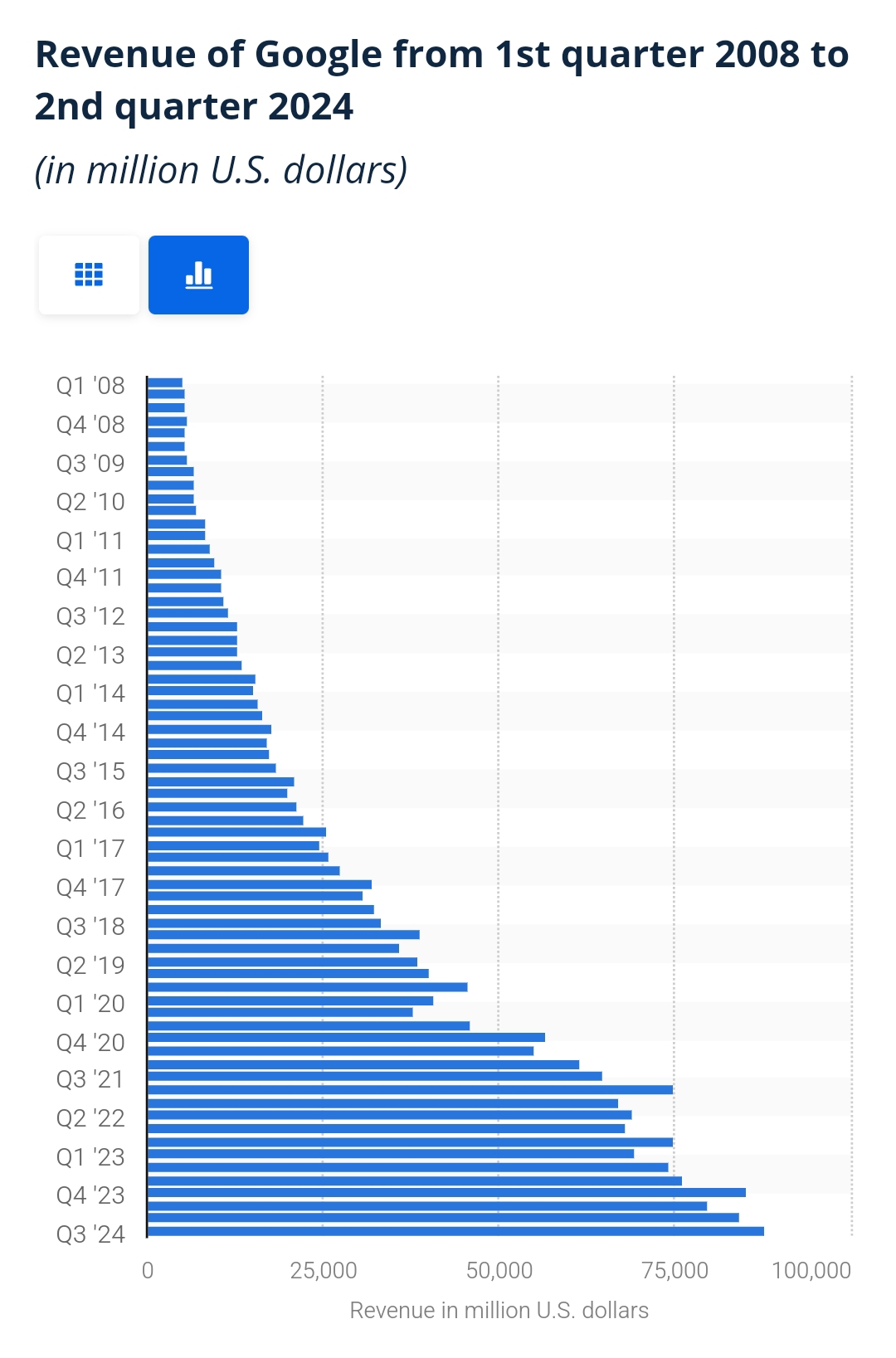Click the 50,000 axis tick label
Image resolution: width=896 pixels, height=1358 pixels.
[499, 1270]
